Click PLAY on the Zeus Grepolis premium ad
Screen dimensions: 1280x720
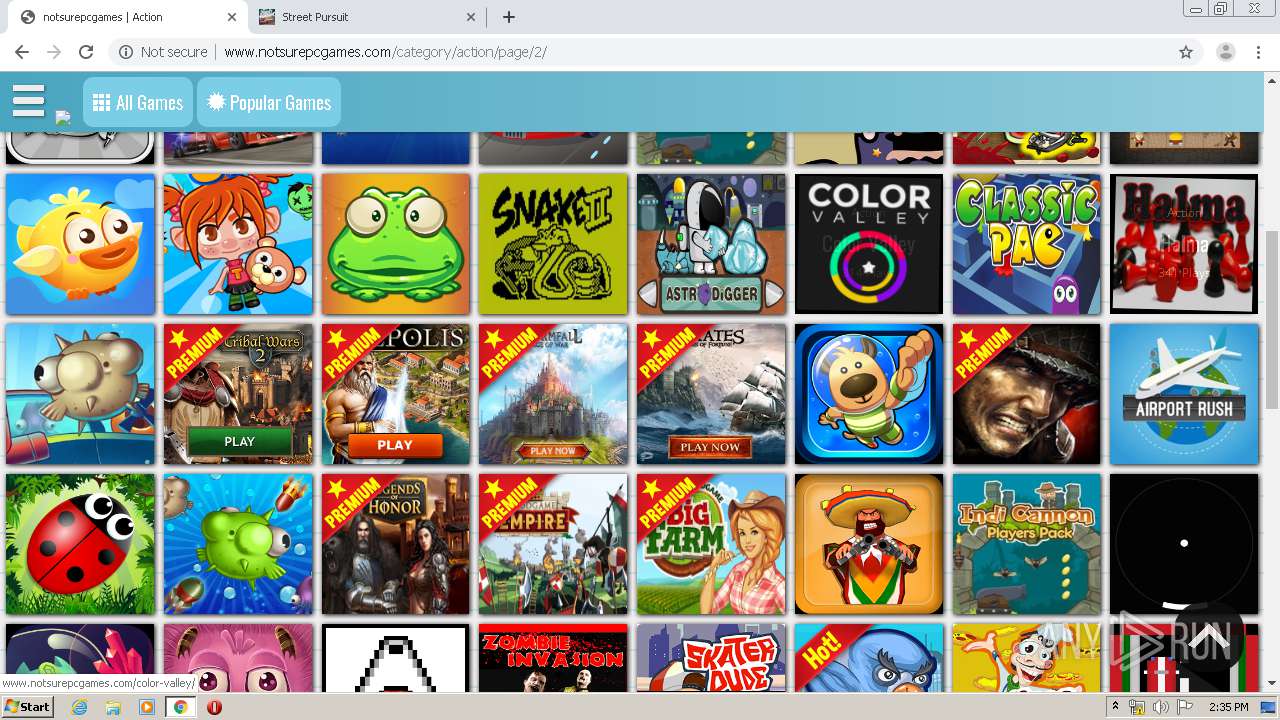coord(395,445)
